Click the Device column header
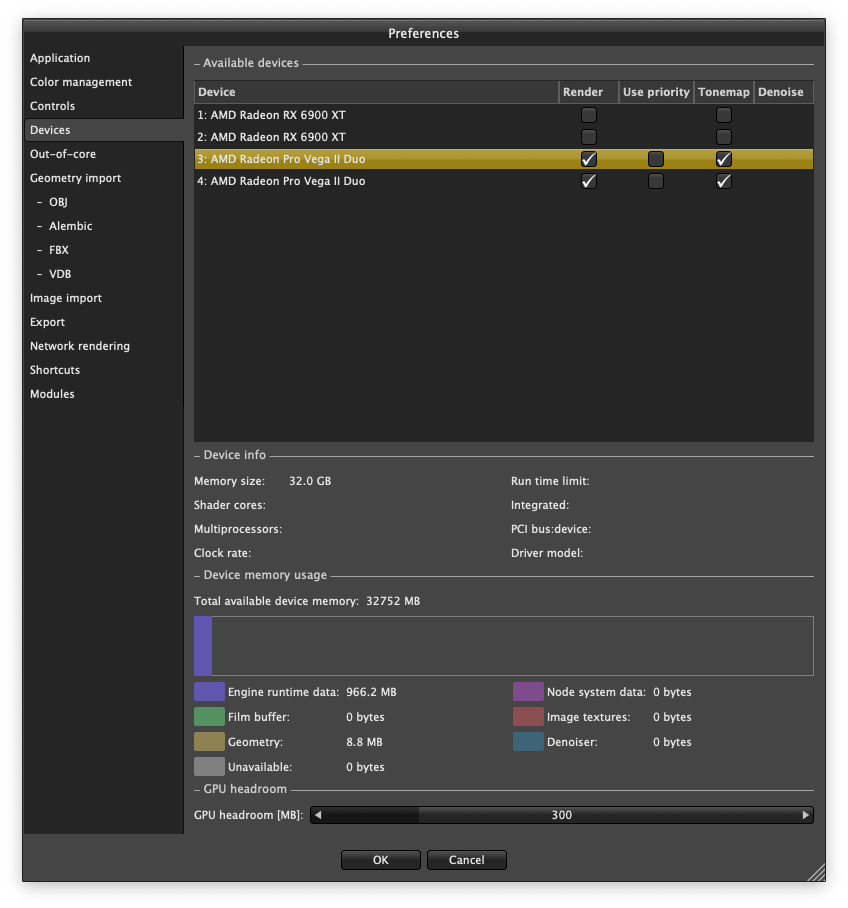 [x=377, y=92]
